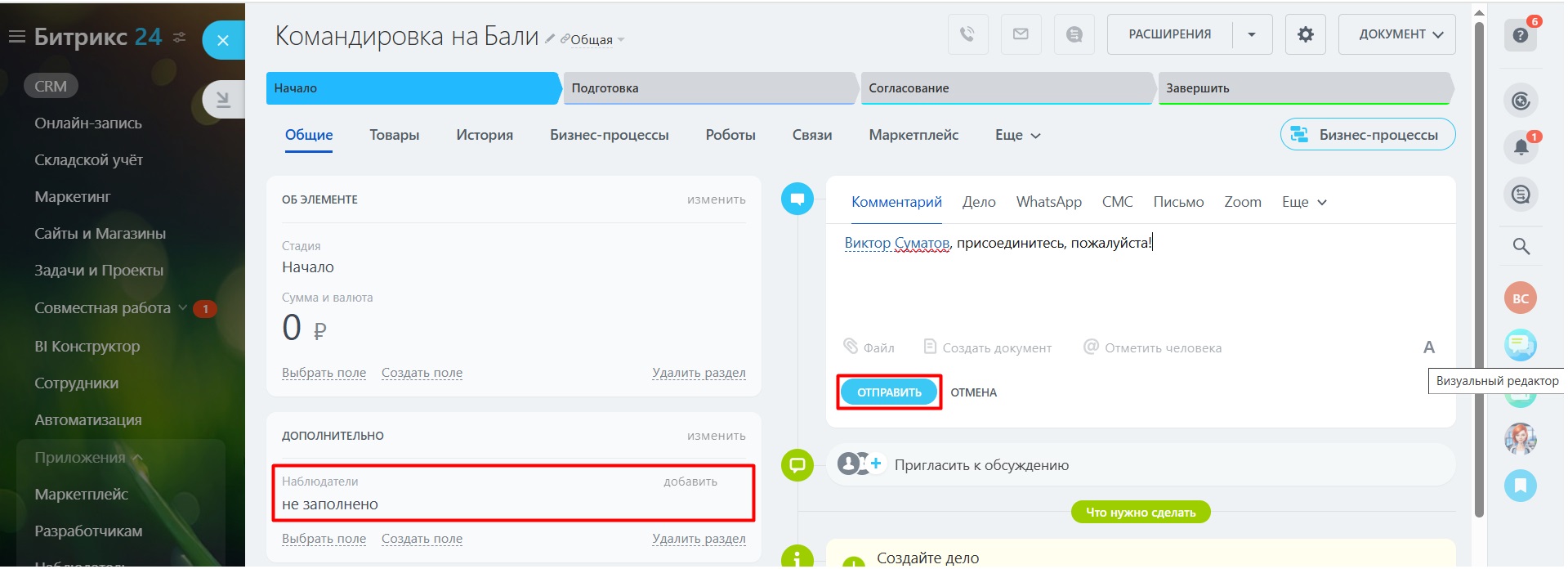Image resolution: width=1568 pixels, height=569 pixels.
Task: Select the Согласование stage
Action: coord(1007,88)
